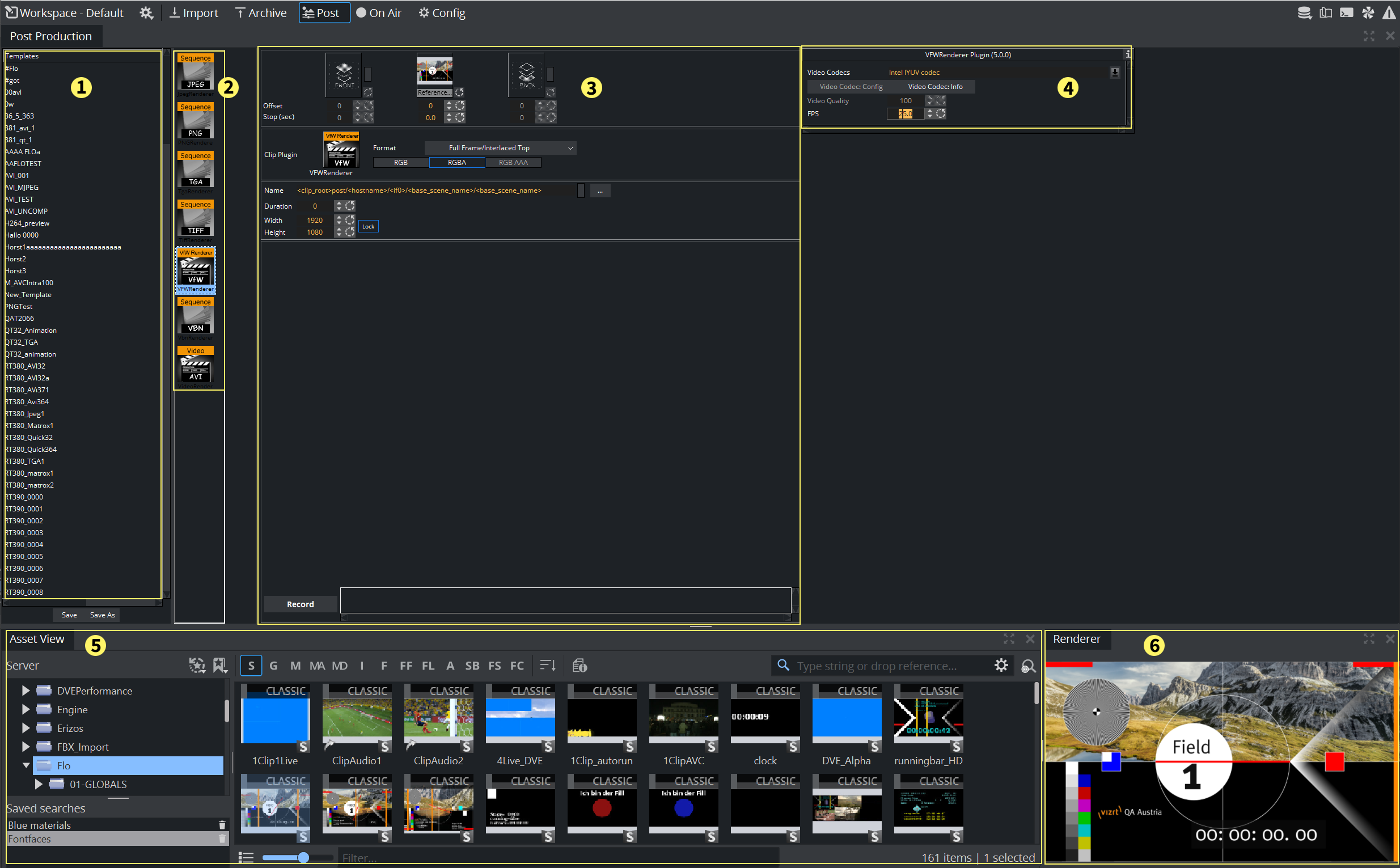
Task: Click the Record button
Action: [300, 604]
